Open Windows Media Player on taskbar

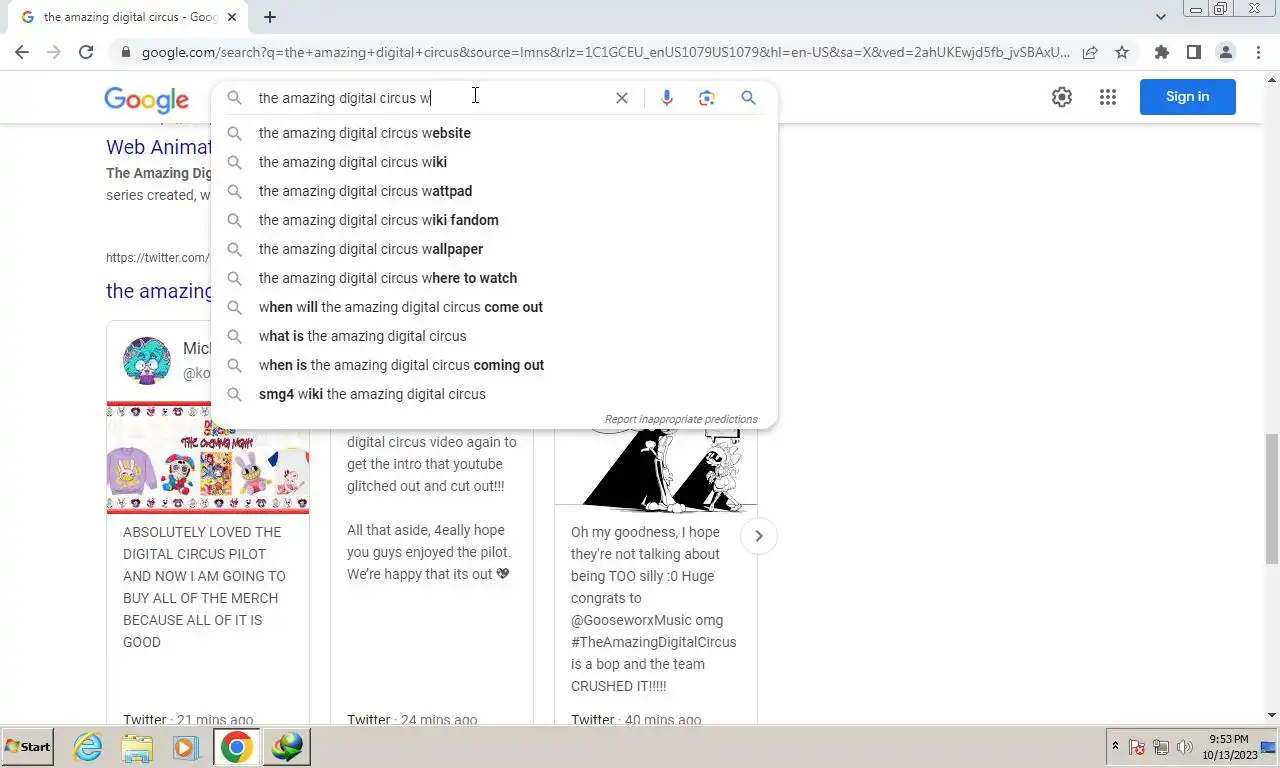tap(185, 747)
